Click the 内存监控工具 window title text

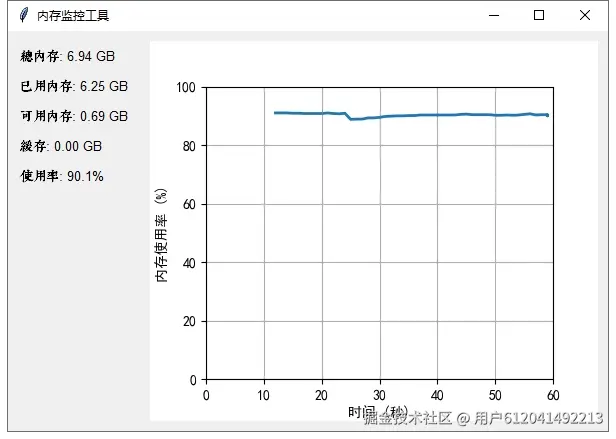[73, 16]
